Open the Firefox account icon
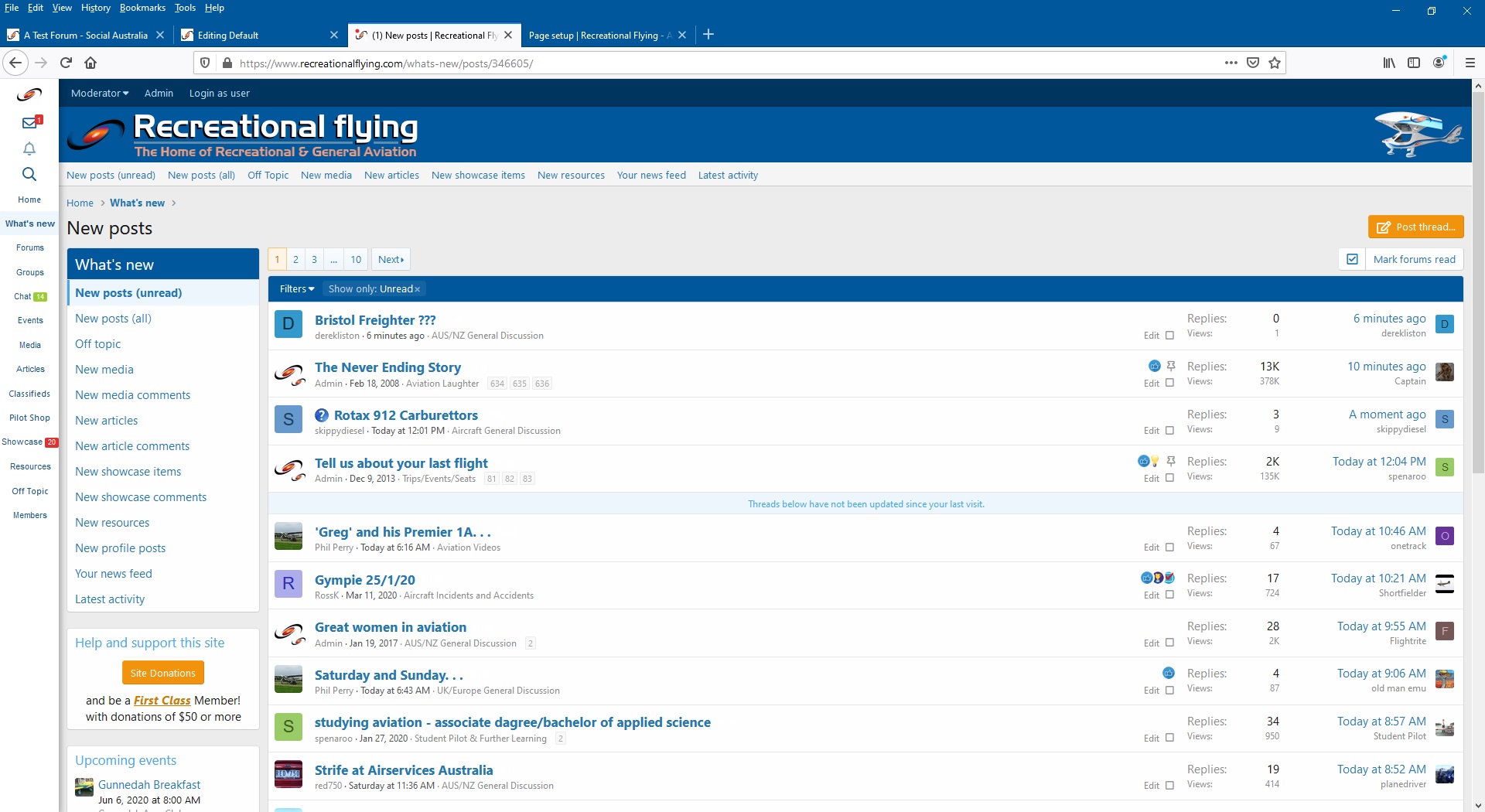The height and width of the screenshot is (812, 1485). 1439,63
